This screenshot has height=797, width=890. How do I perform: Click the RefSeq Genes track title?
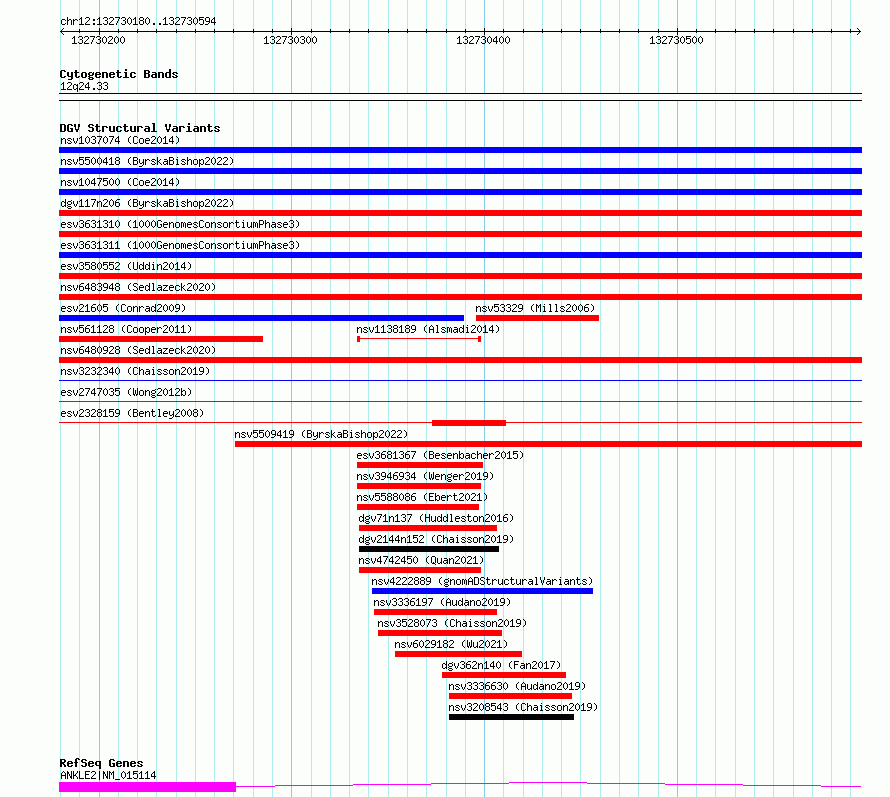(x=101, y=764)
